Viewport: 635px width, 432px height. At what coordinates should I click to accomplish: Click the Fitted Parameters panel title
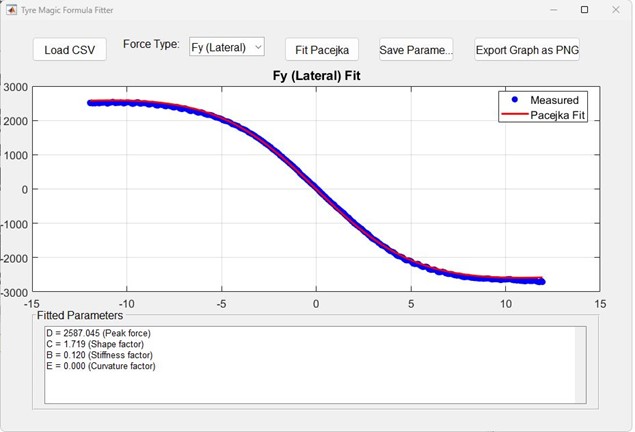[80, 315]
